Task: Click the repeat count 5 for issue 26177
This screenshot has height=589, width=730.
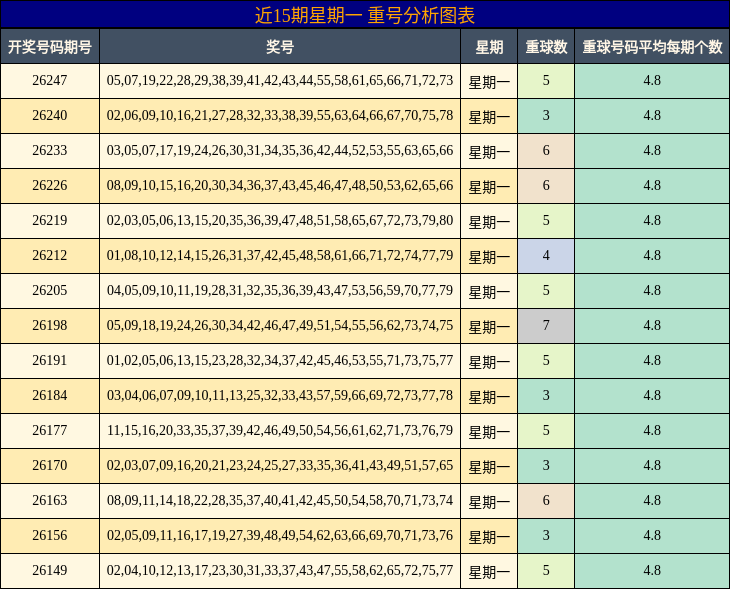Action: pos(546,430)
